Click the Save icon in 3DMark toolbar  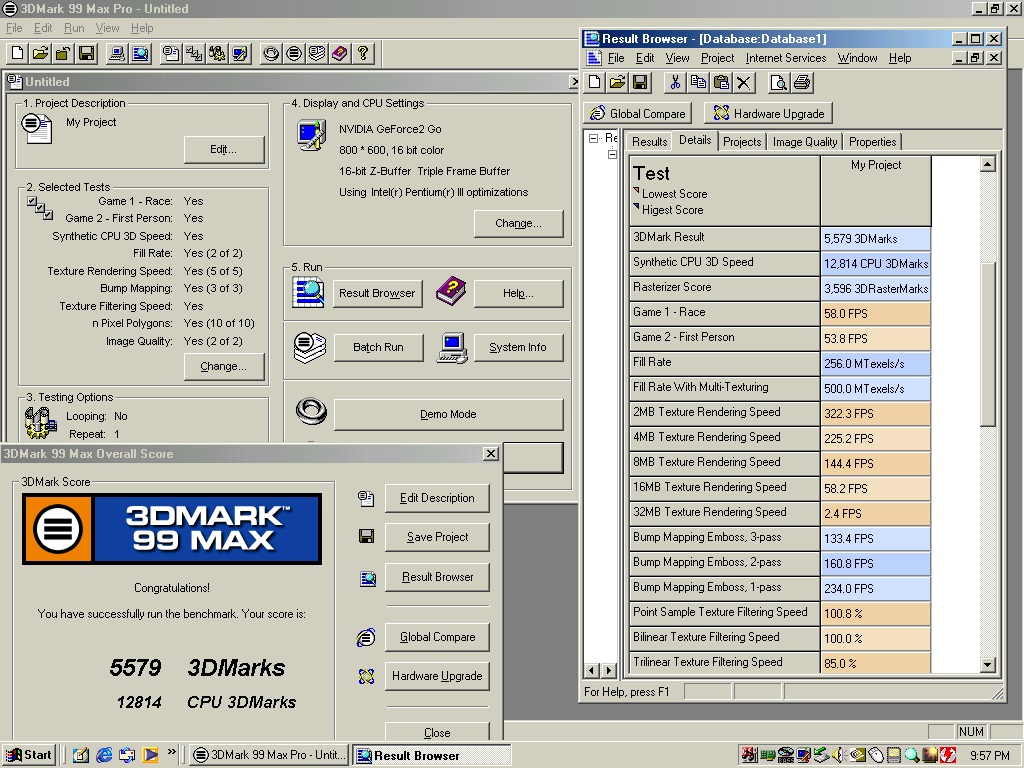pyautogui.click(x=87, y=53)
